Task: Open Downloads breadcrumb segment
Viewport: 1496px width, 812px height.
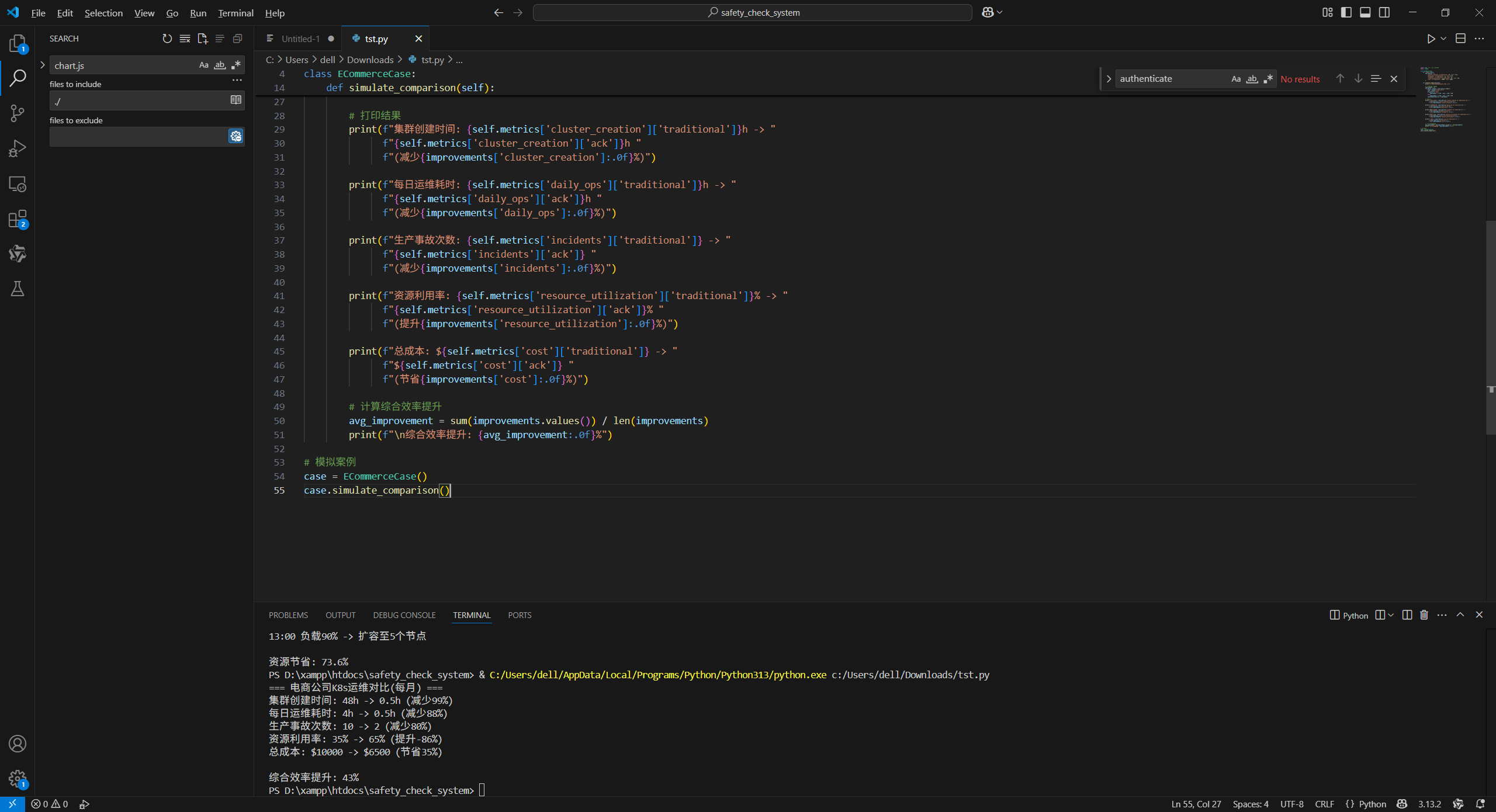Action: (370, 60)
